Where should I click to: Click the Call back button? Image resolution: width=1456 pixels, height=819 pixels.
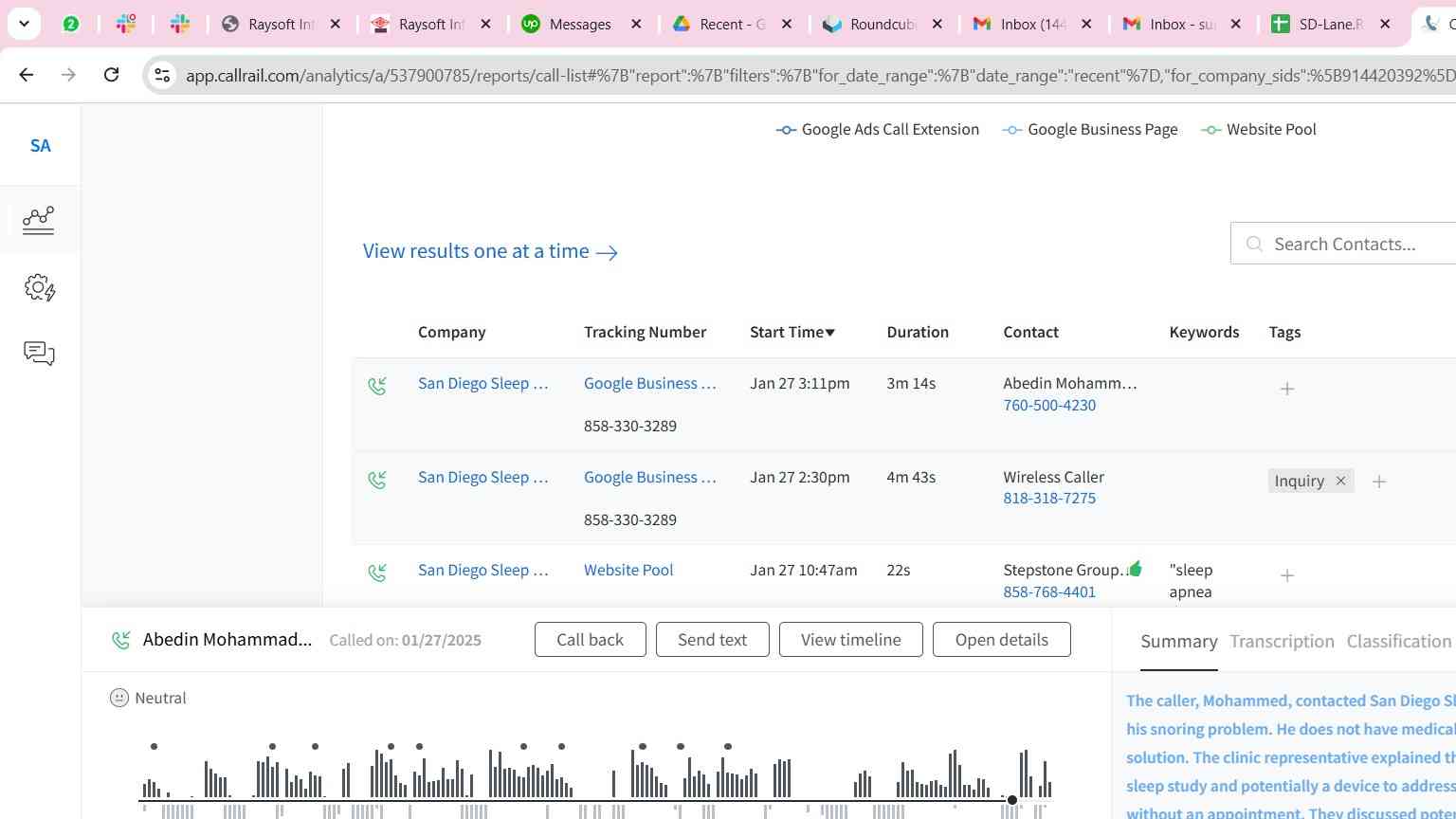click(x=590, y=640)
